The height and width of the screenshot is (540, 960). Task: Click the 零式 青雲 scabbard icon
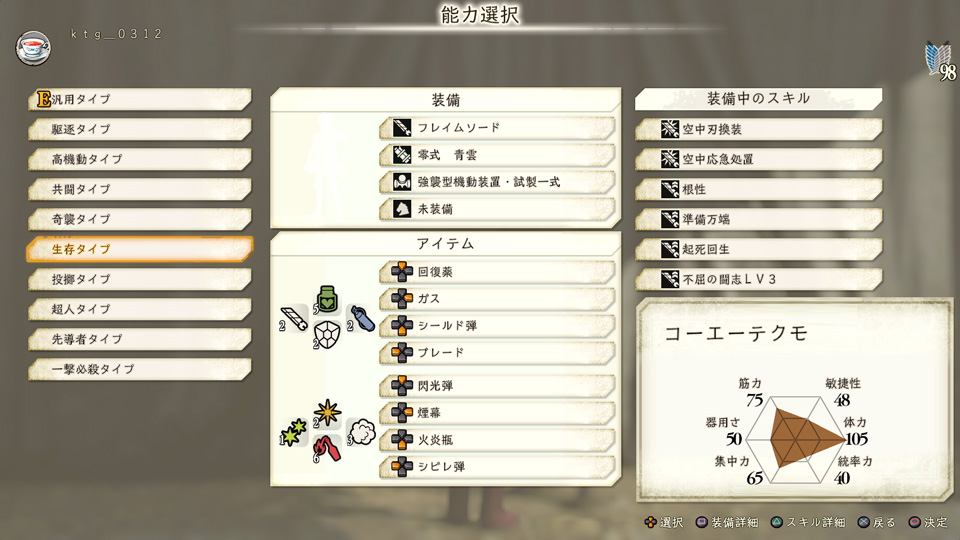(402, 155)
